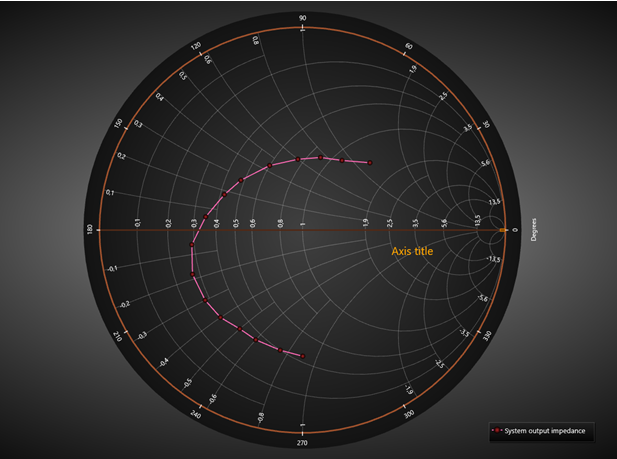Viewport: 617px width, 459px height.
Task: Click the 0.1 label on the horizontal axis
Action: 137,223
